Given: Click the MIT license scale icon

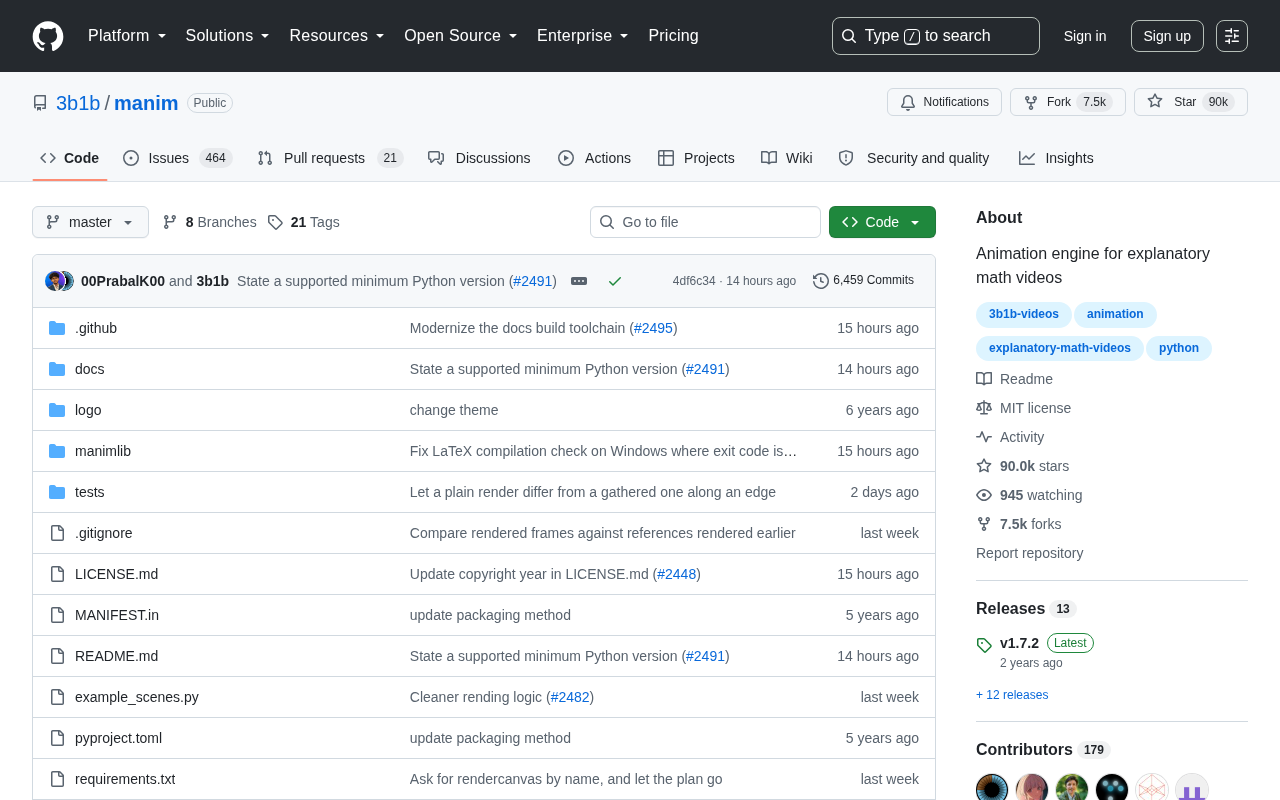Looking at the screenshot, I should coord(984,408).
